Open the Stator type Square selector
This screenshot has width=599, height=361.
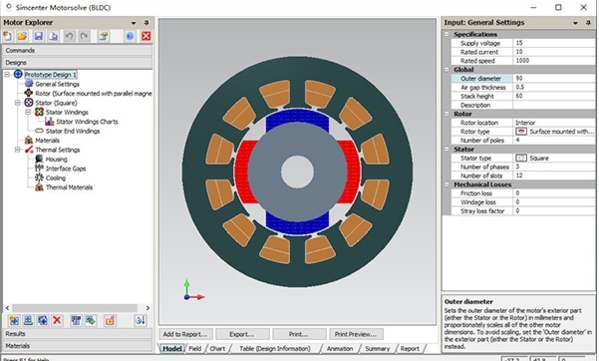tap(553, 158)
